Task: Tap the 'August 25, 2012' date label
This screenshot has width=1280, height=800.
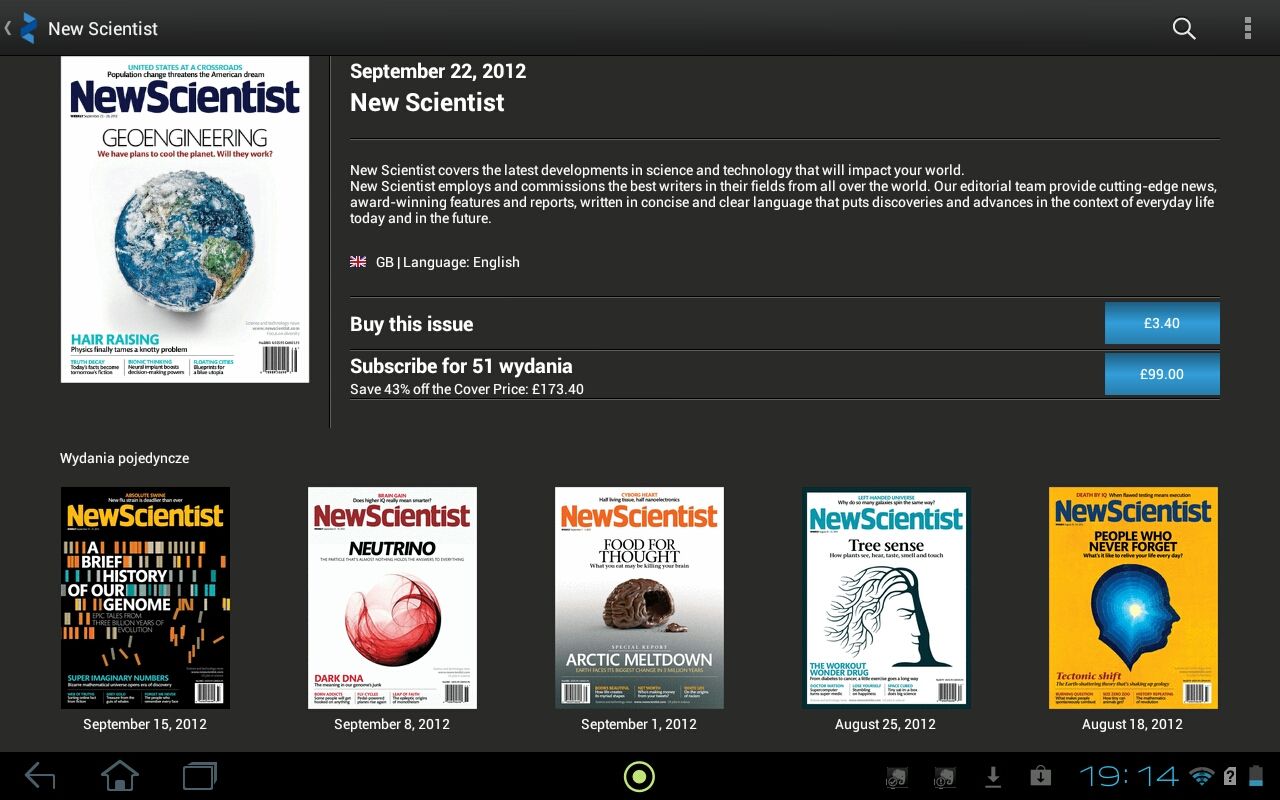Action: 886,724
